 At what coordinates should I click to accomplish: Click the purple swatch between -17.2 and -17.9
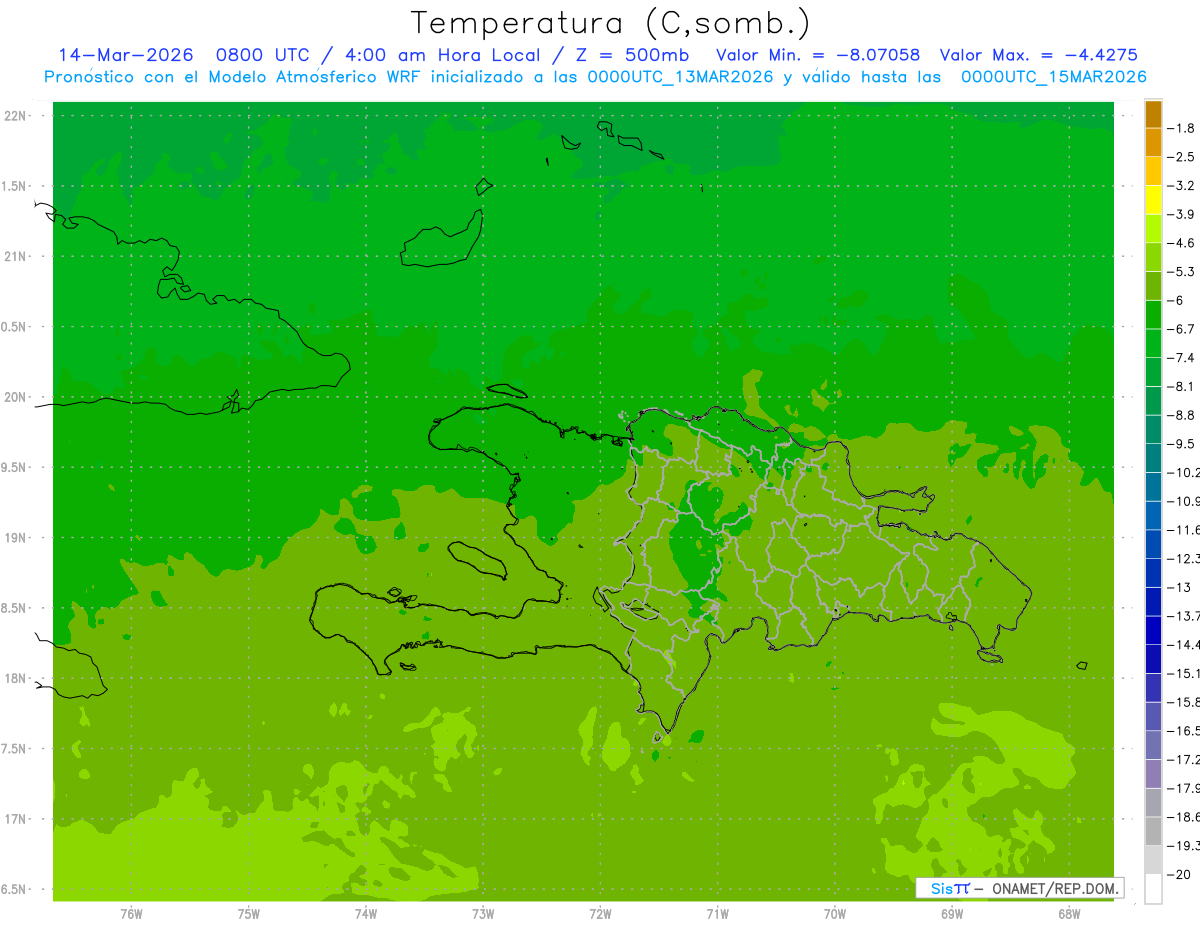click(x=1153, y=773)
